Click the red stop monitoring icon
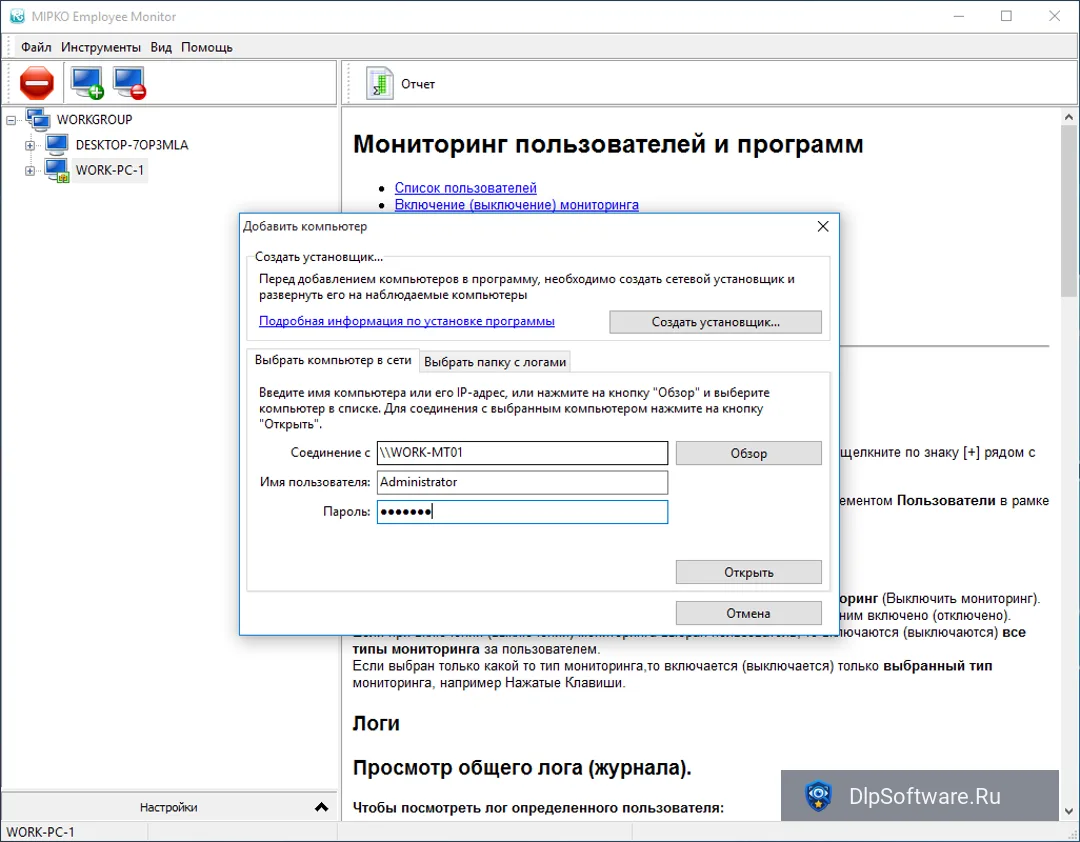This screenshot has width=1080, height=842. [37, 83]
